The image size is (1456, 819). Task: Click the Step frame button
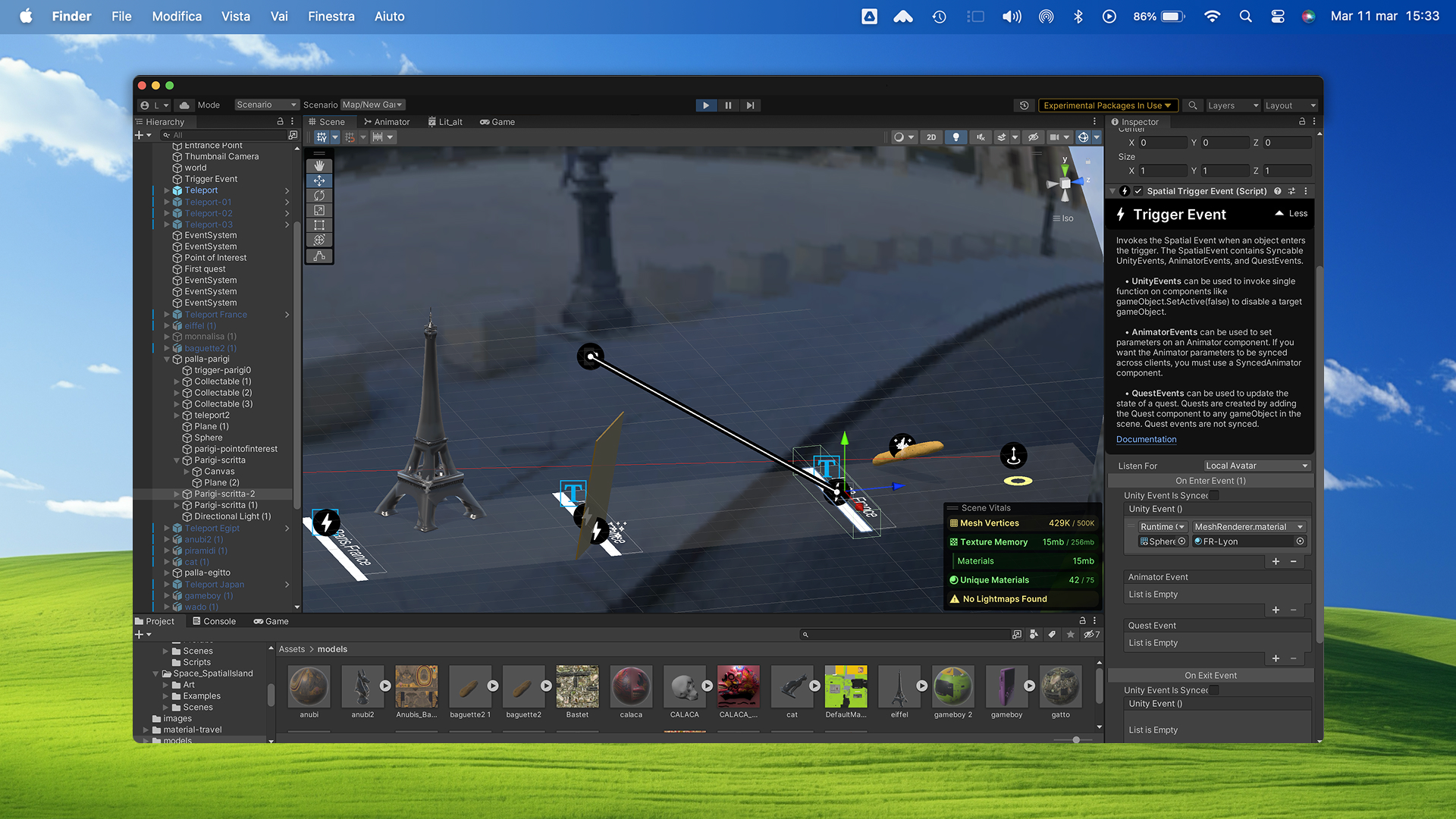pyautogui.click(x=750, y=105)
